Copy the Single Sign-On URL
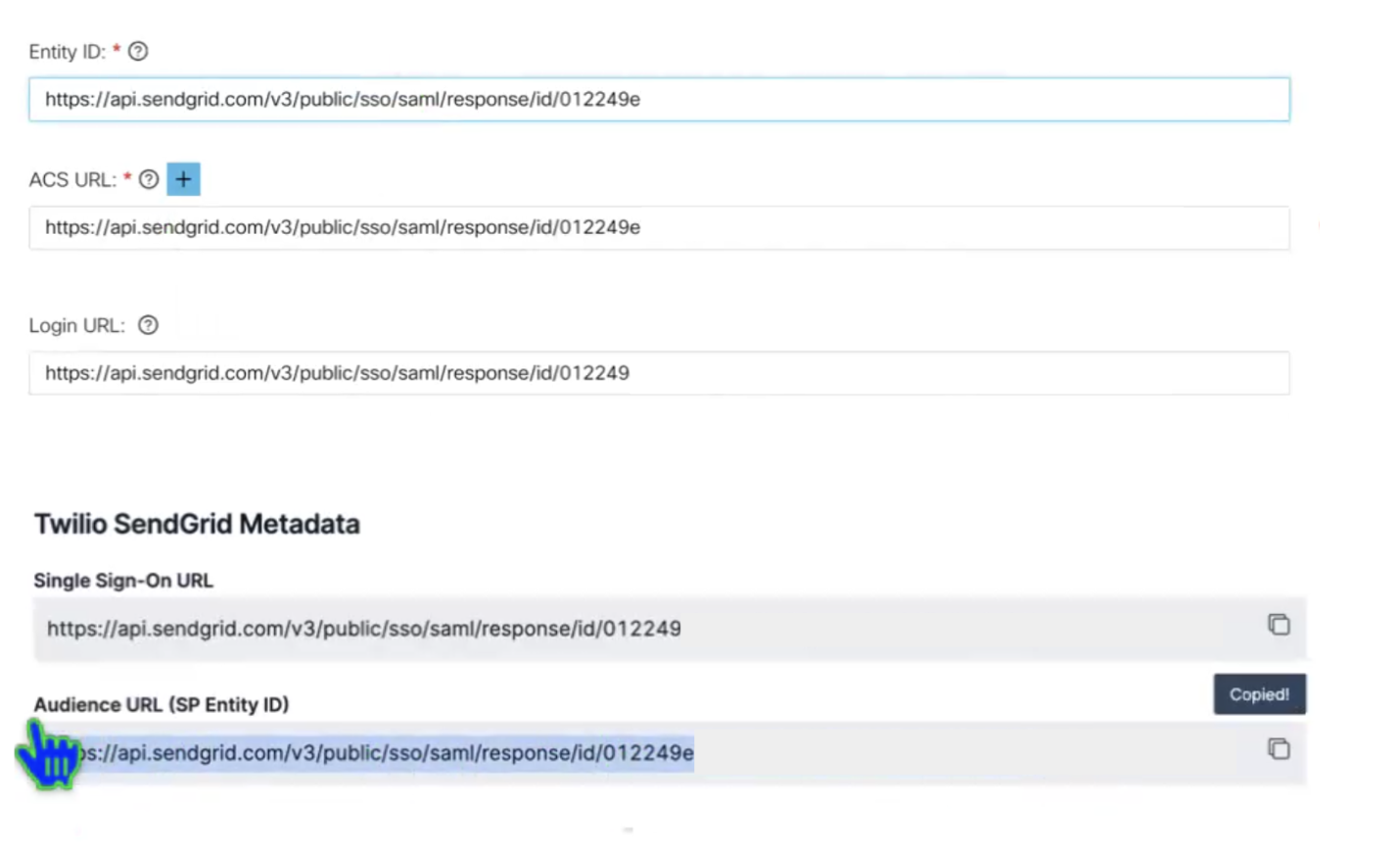The height and width of the screenshot is (846, 1400). (1279, 625)
